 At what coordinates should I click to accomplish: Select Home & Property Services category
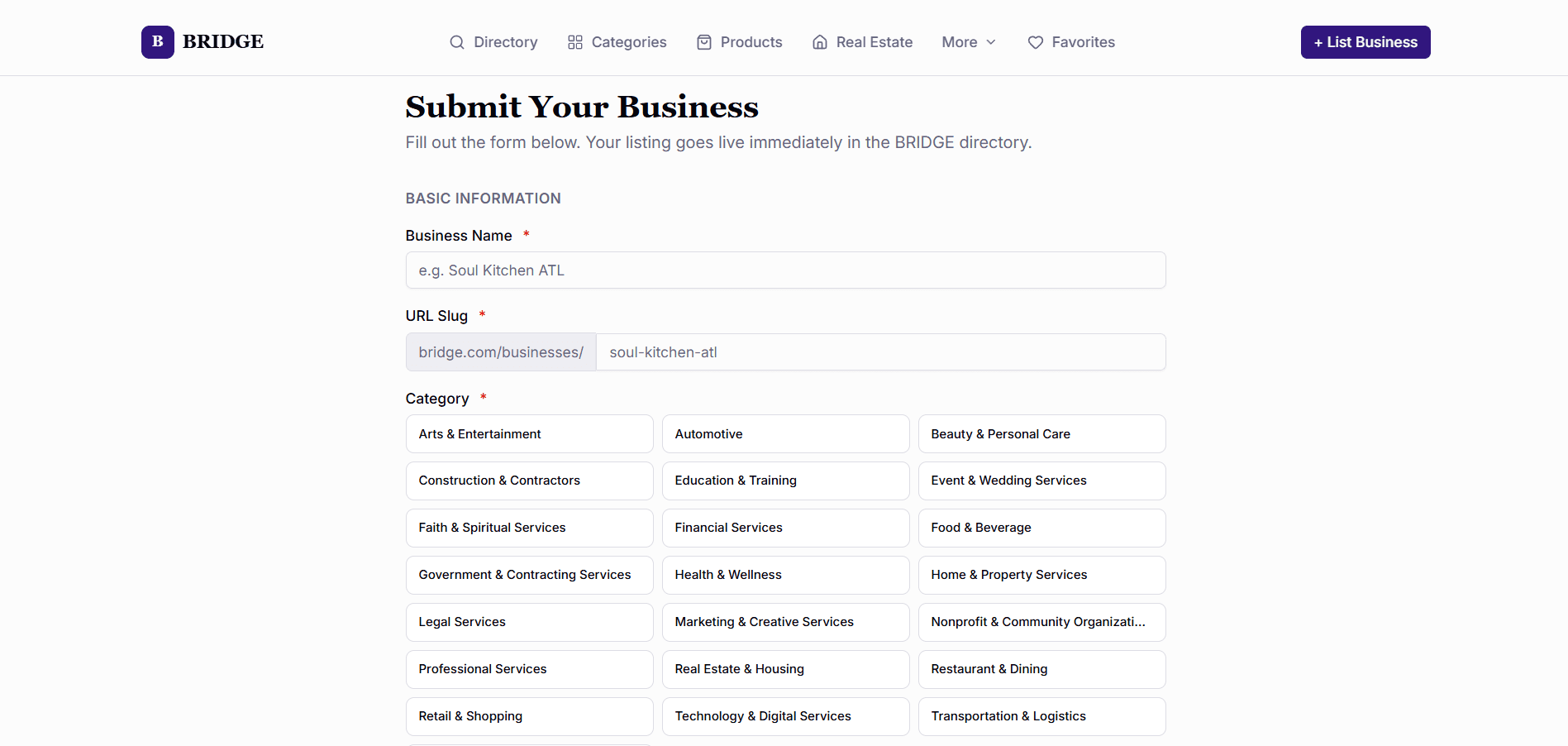pyautogui.click(x=1042, y=575)
